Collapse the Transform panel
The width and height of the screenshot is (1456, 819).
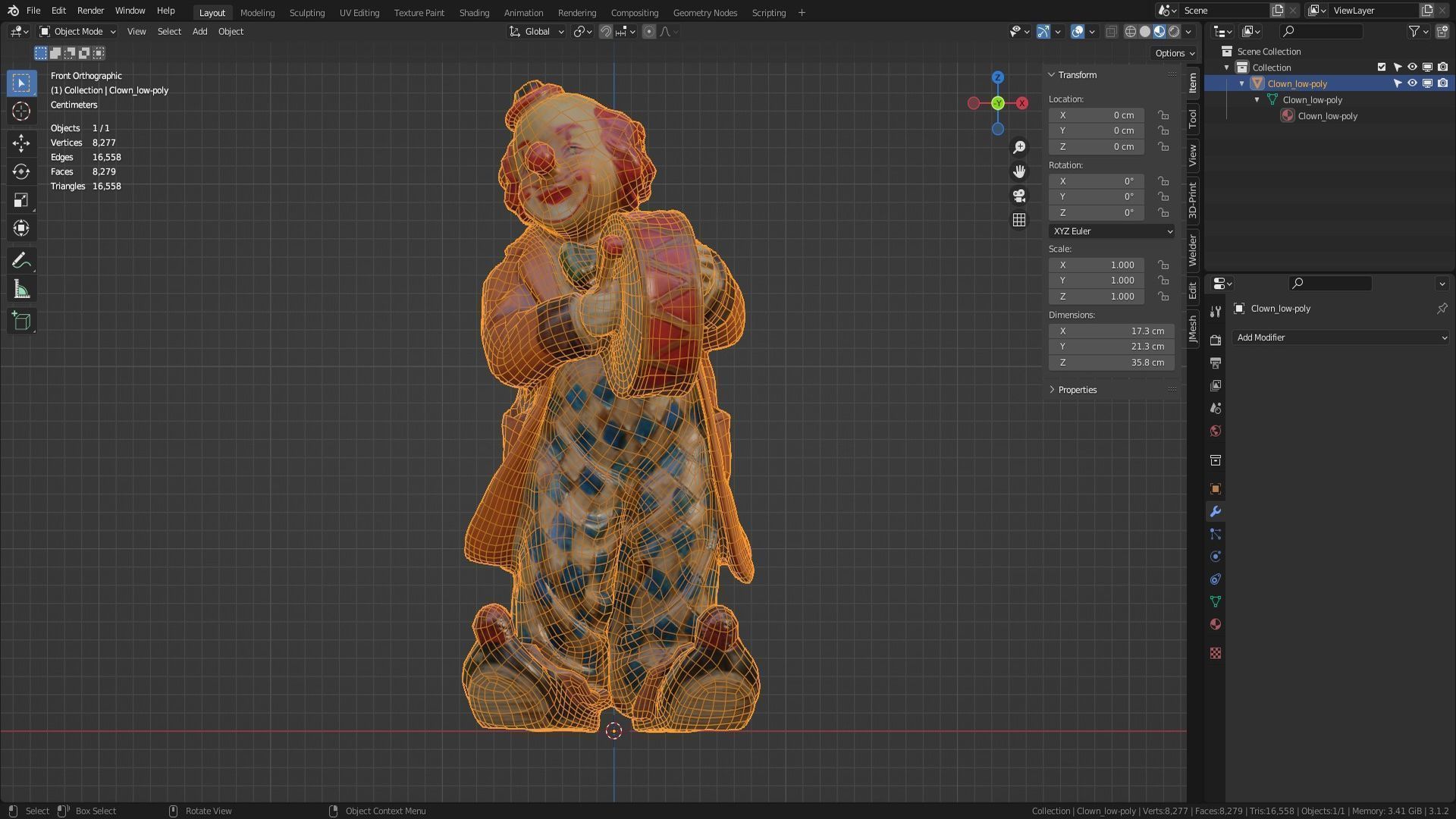1077,75
